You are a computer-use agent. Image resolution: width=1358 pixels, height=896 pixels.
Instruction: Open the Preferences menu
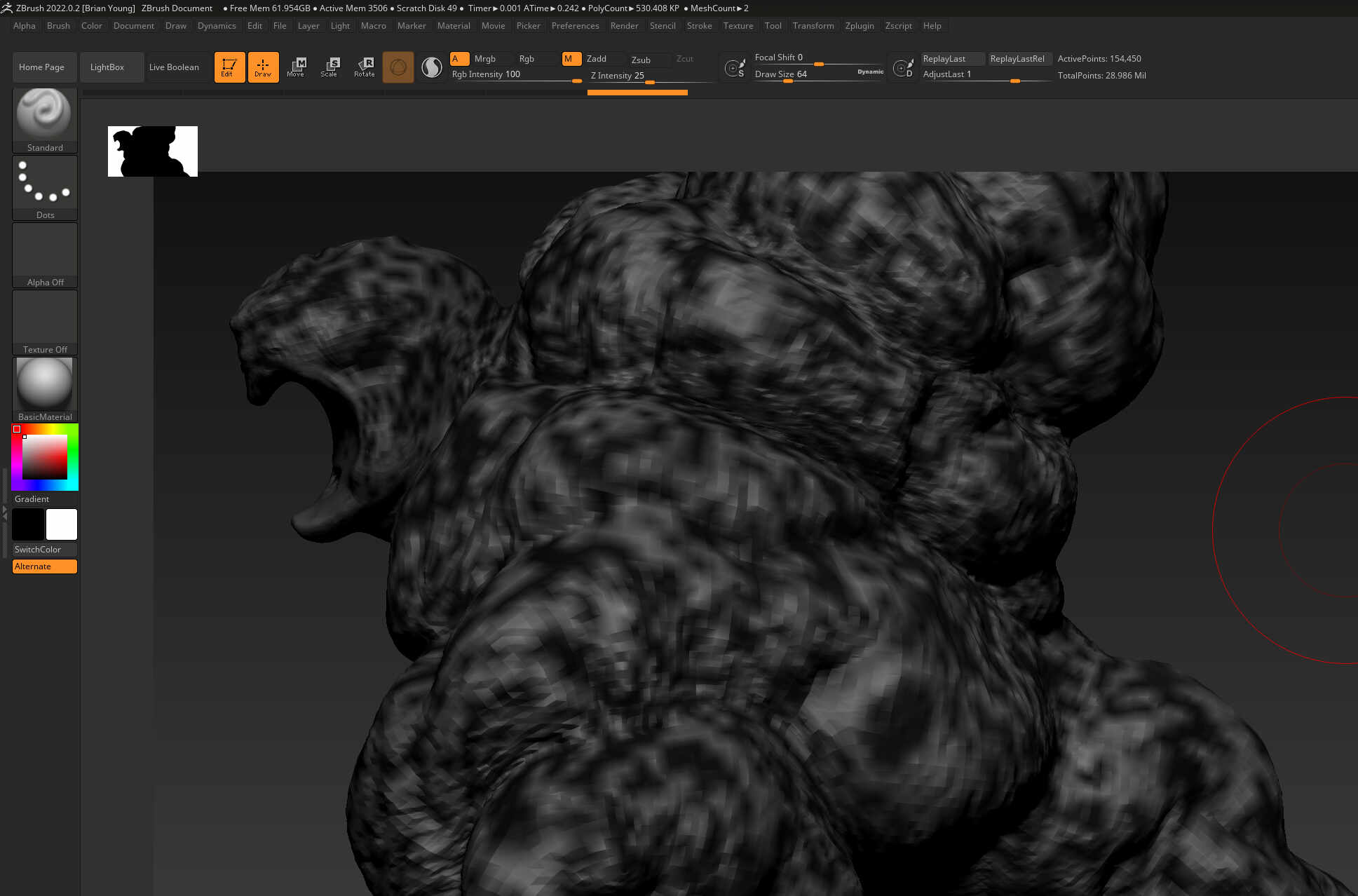(x=575, y=26)
